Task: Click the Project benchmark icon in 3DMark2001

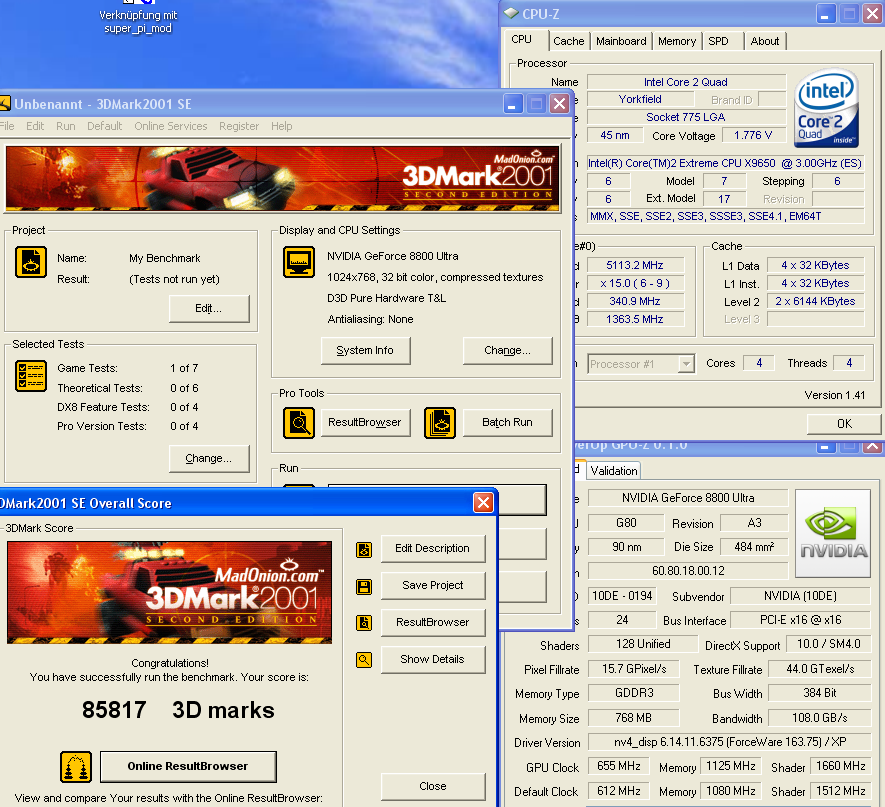Action: [30, 262]
